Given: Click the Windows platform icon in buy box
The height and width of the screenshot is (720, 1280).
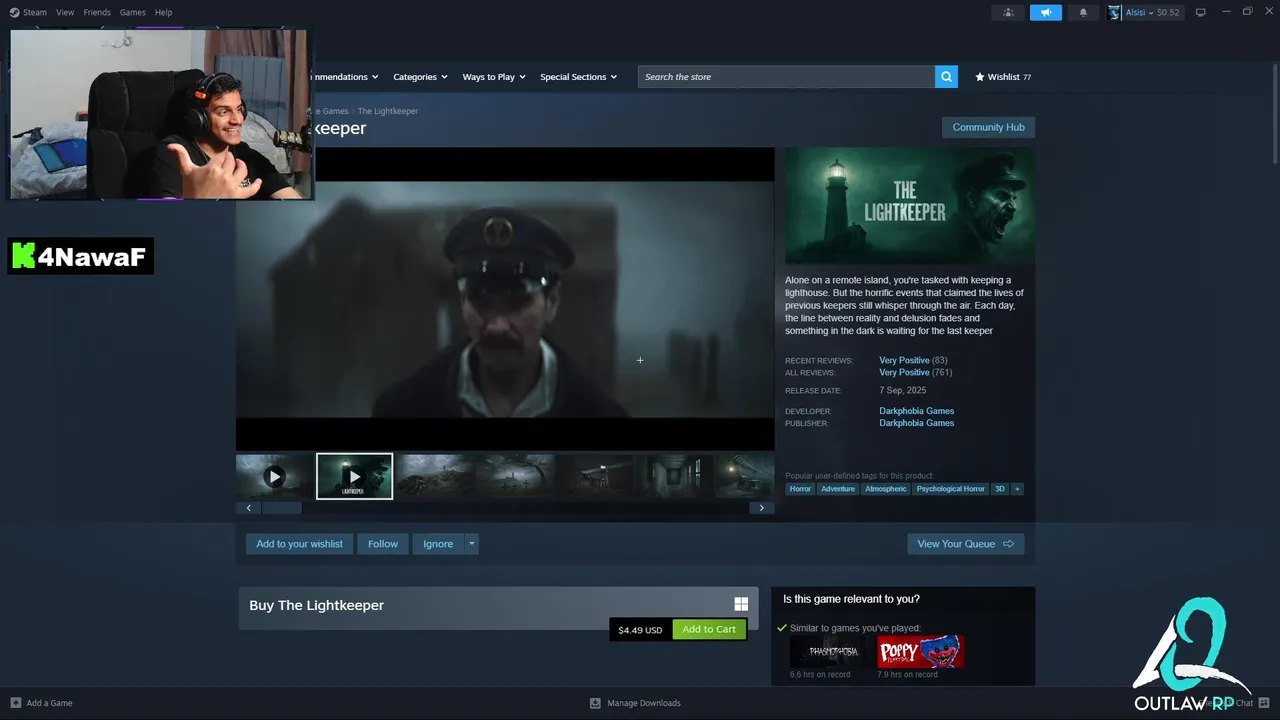Looking at the screenshot, I should 741,604.
